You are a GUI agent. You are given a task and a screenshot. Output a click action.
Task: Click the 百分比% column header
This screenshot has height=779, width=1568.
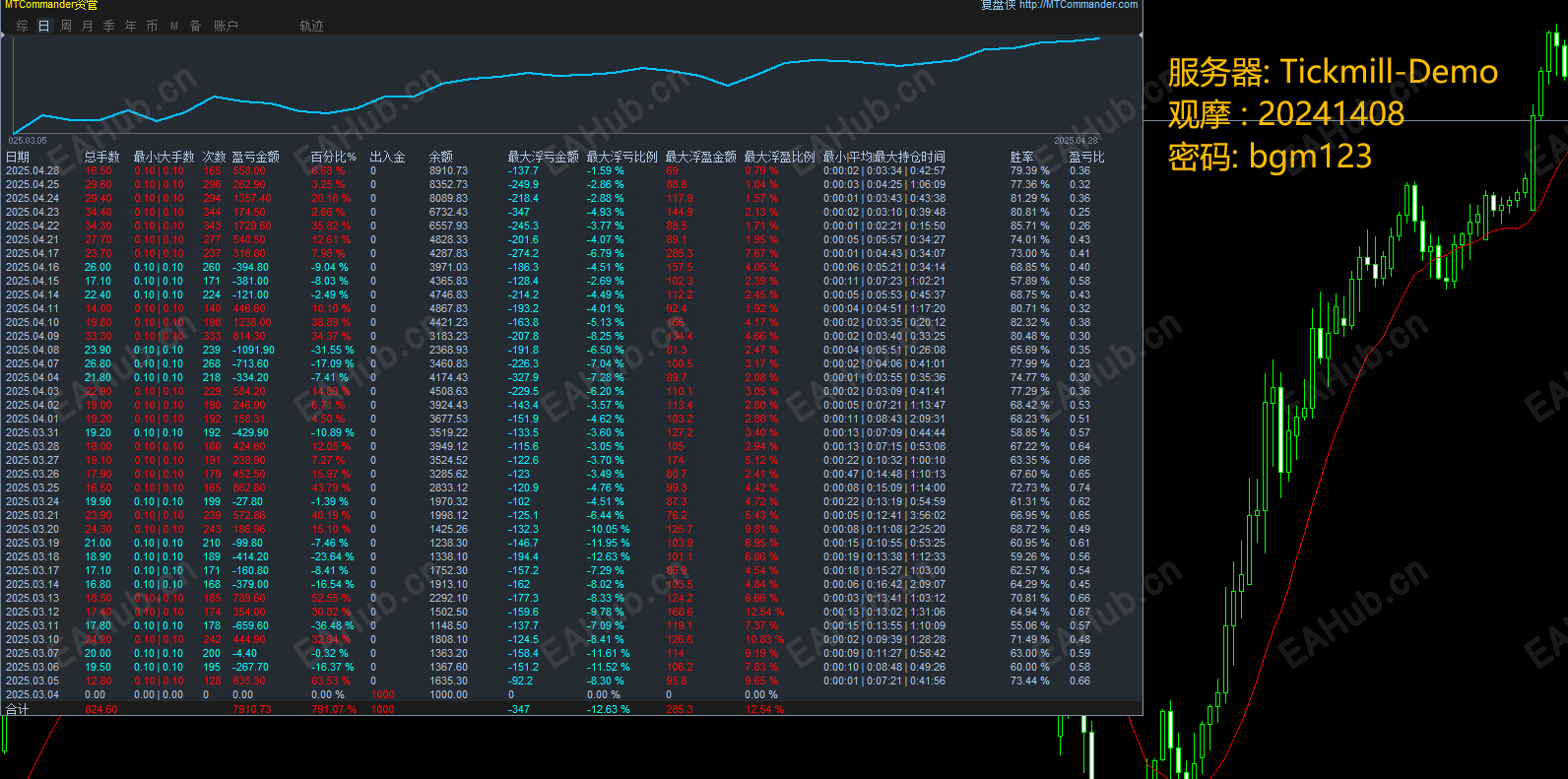pyautogui.click(x=334, y=157)
